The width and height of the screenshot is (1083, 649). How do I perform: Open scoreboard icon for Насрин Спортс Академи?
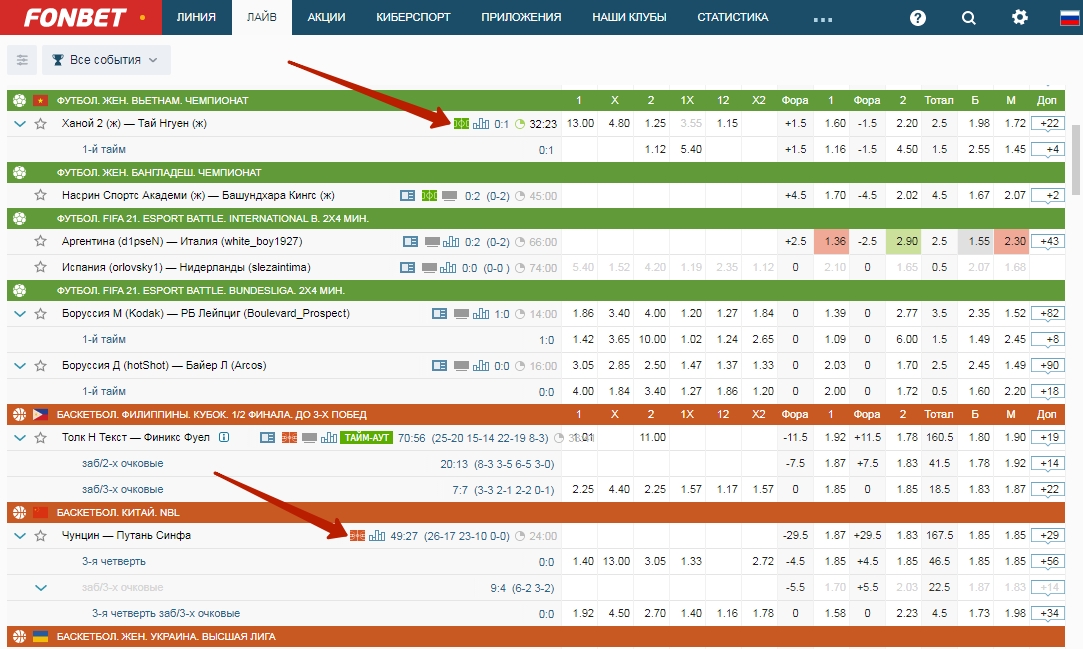pyautogui.click(x=408, y=196)
